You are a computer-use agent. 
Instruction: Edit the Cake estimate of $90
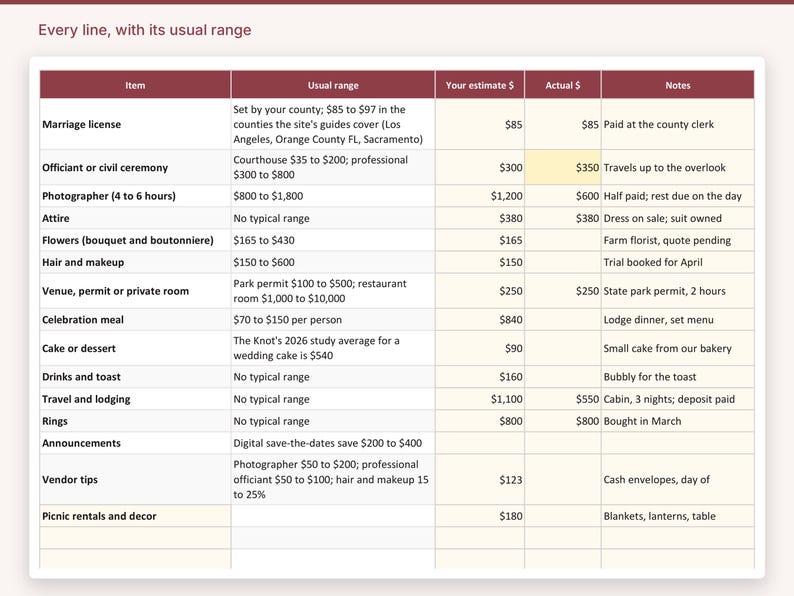[x=480, y=348]
